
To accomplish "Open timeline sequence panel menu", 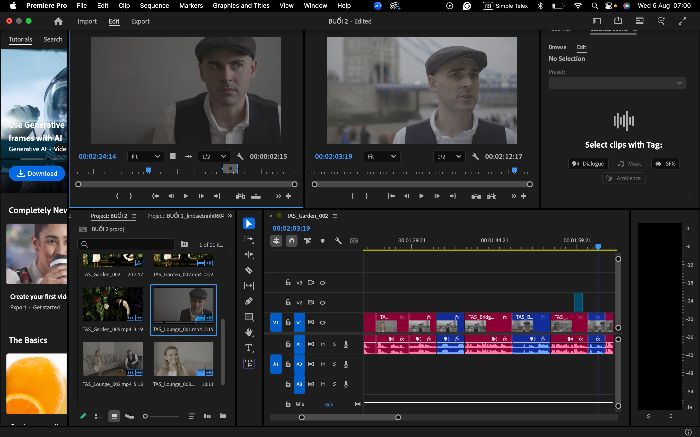I will click(x=335, y=216).
